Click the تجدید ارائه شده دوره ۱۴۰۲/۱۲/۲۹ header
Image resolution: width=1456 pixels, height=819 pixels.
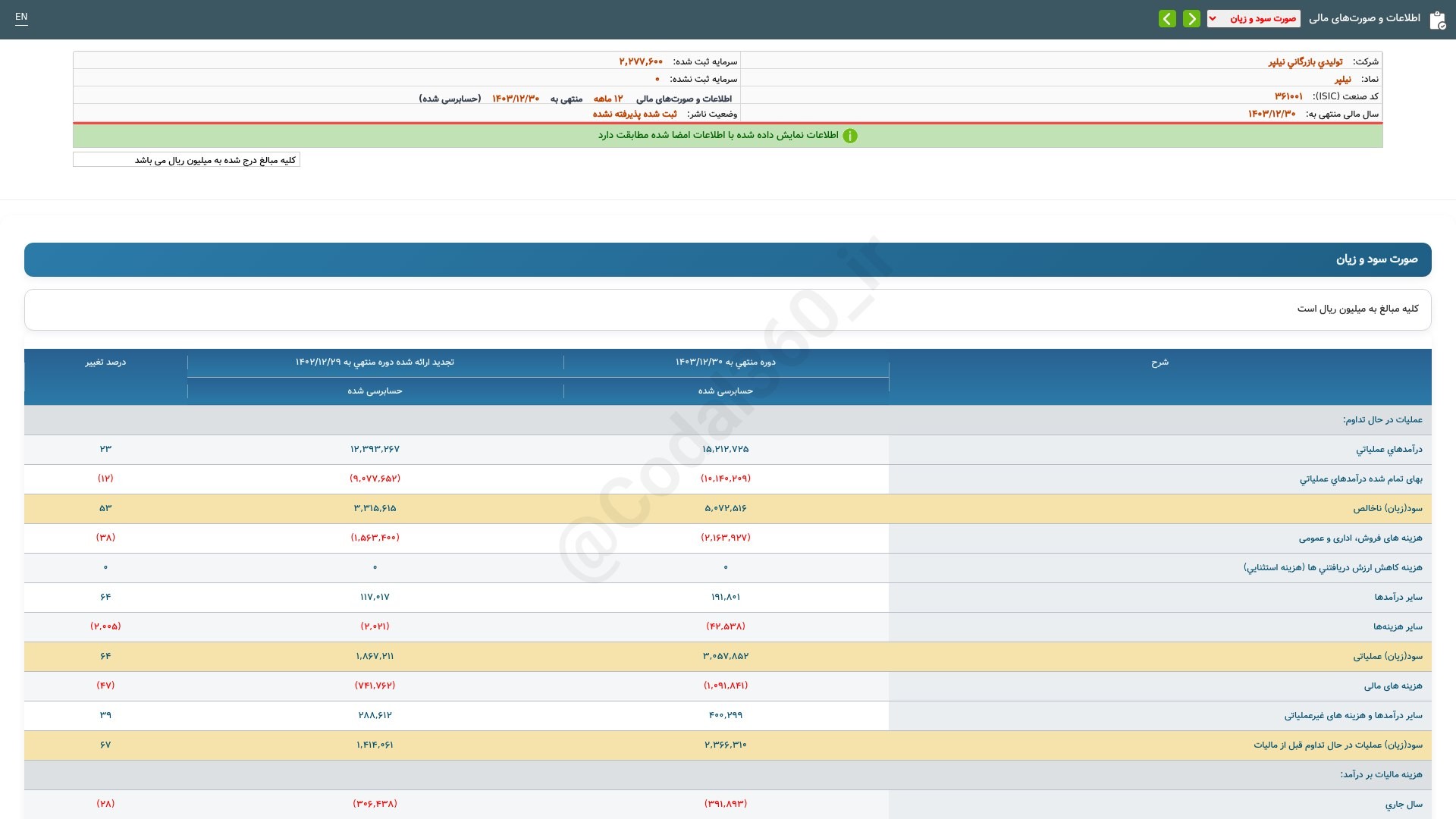point(375,362)
